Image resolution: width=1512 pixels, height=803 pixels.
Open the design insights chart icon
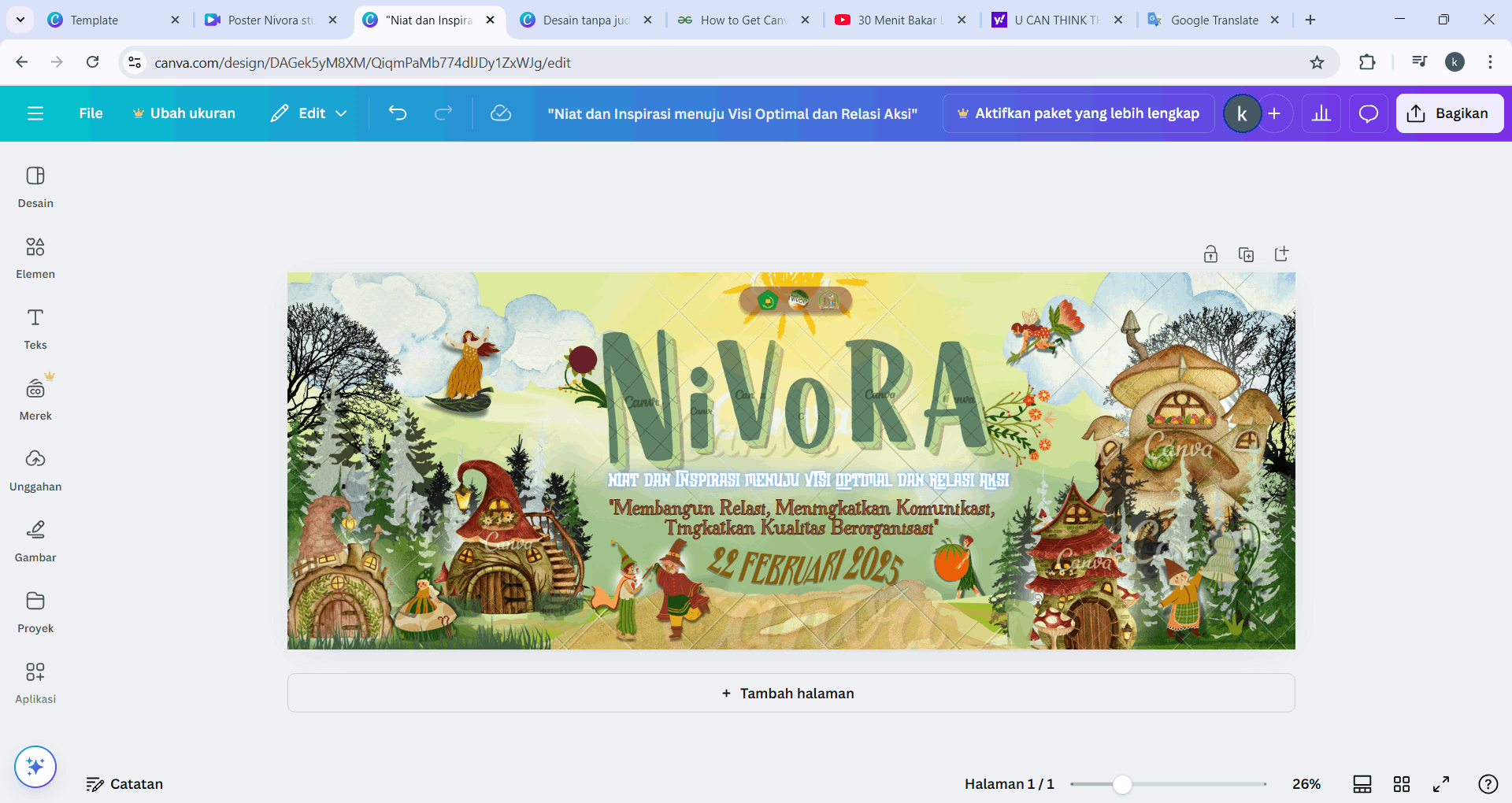[1321, 113]
